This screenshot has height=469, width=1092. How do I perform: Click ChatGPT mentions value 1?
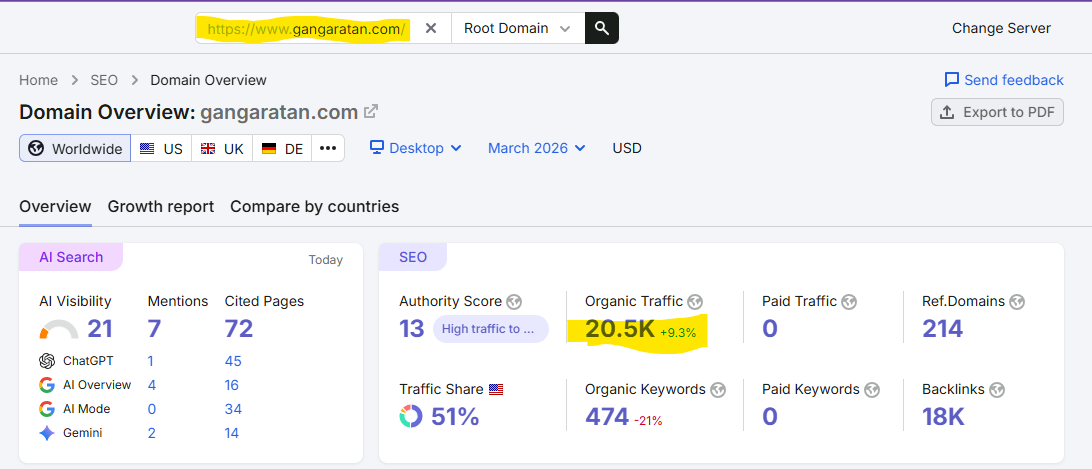(150, 361)
